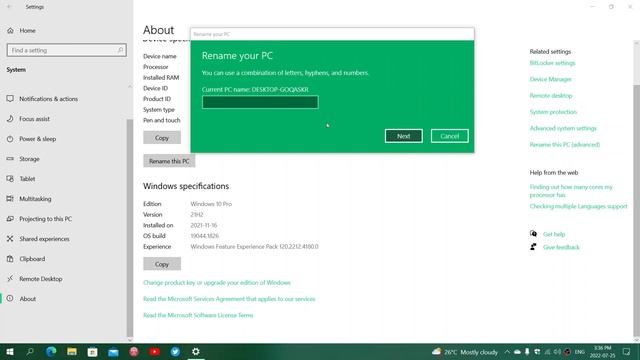Click the Get help chat icon
The height and width of the screenshot is (360, 640).
tap(533, 233)
